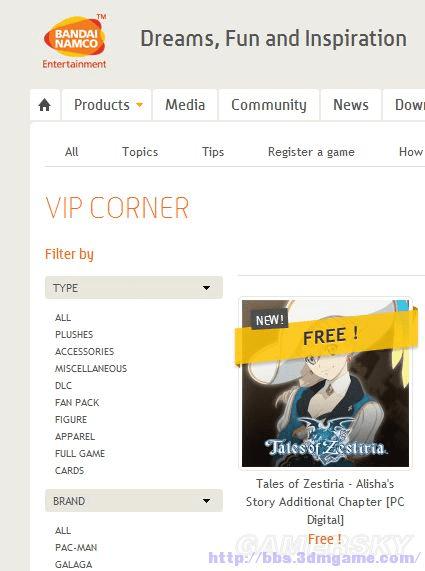Viewport: 425px width, 571px height.
Task: Click the Bandai Namco Entertainment logo
Action: 75,42
